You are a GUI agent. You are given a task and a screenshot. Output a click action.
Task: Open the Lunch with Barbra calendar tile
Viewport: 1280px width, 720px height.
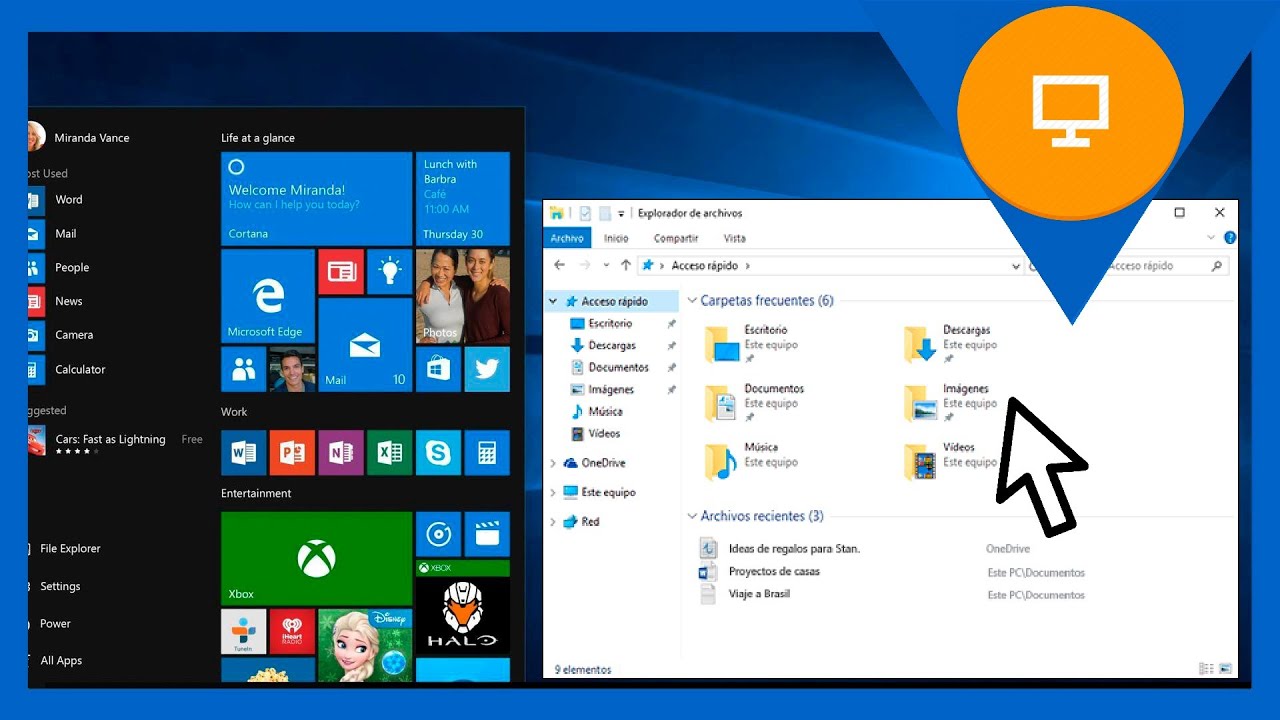[463, 198]
